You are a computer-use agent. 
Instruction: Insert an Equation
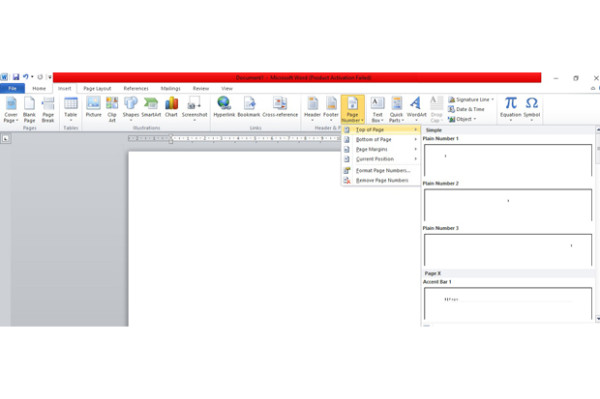(x=510, y=109)
